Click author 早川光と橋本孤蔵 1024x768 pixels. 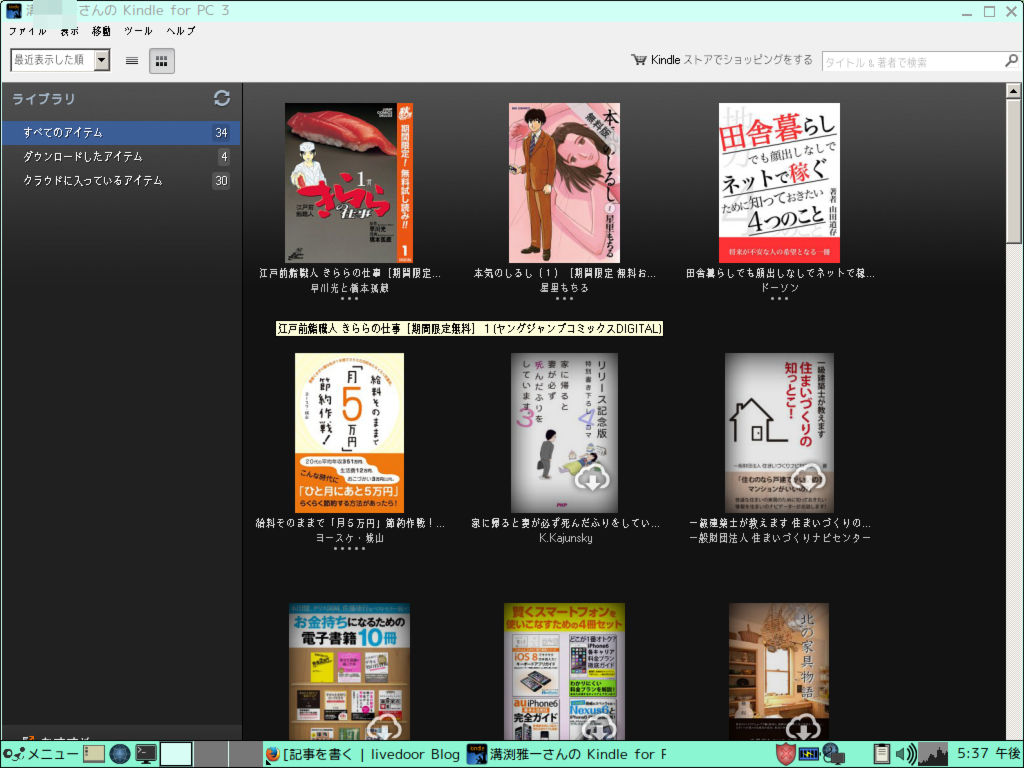[349, 287]
